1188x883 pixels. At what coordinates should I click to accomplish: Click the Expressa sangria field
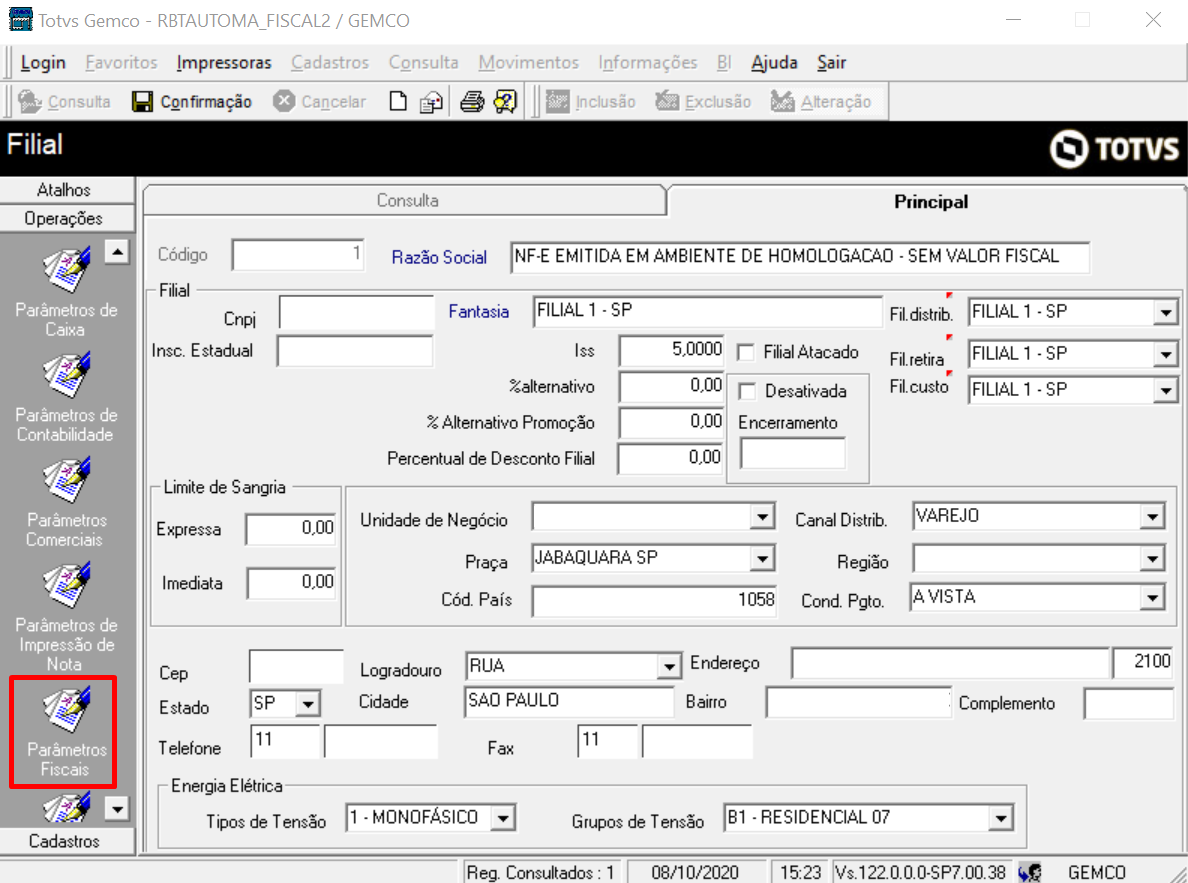(291, 530)
